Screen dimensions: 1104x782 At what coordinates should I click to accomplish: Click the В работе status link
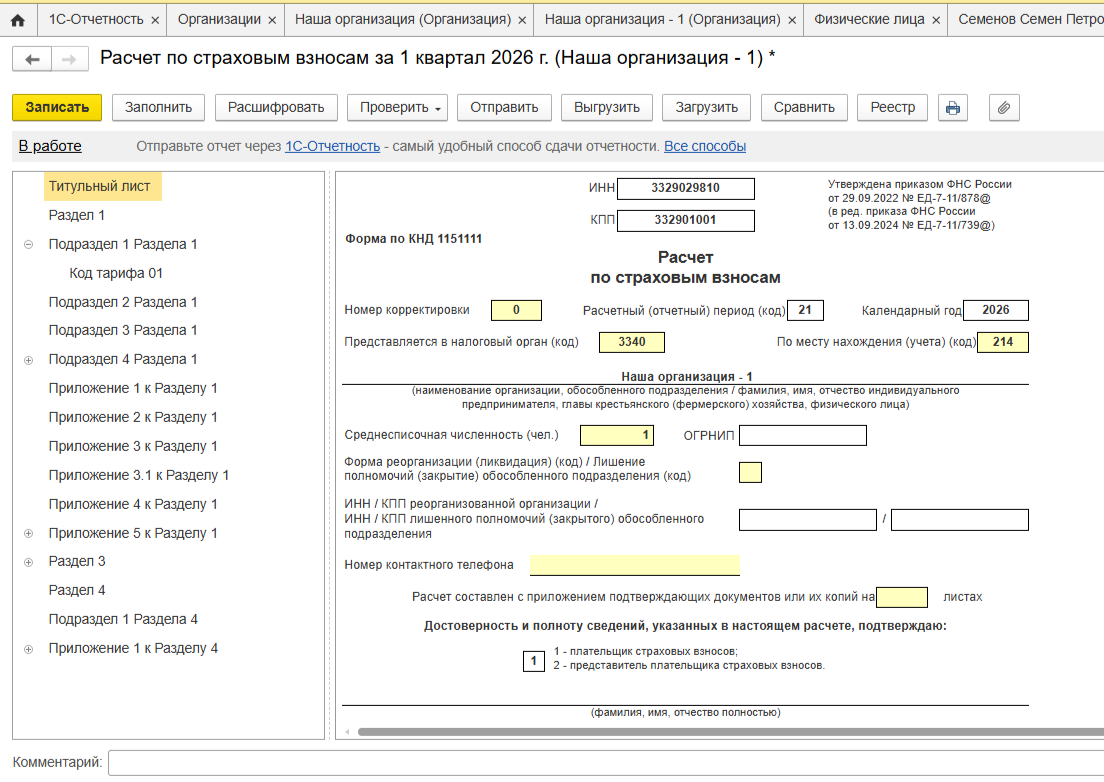[50, 147]
